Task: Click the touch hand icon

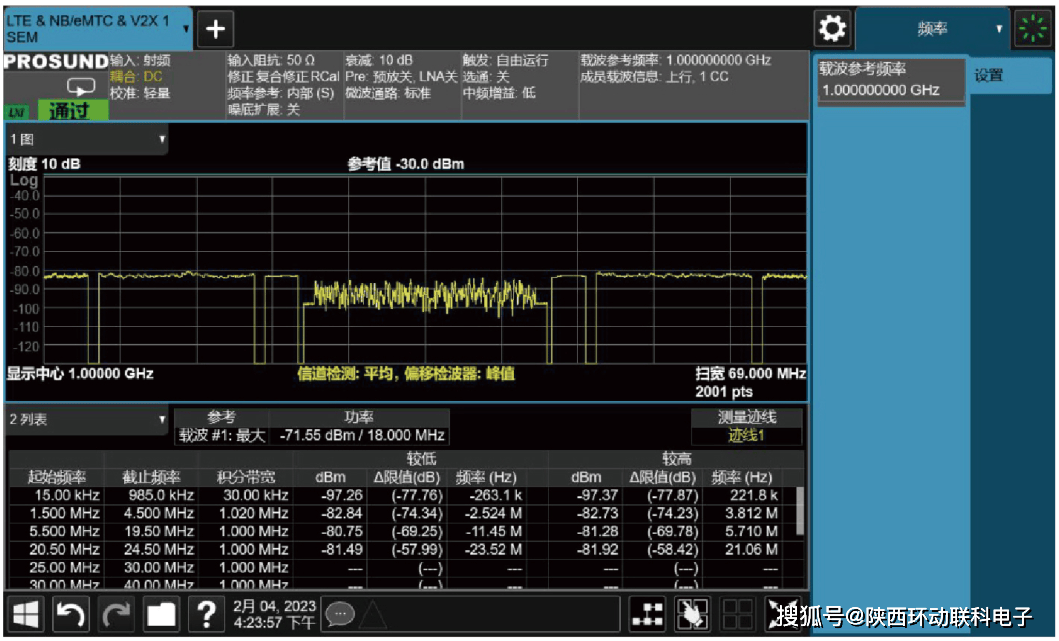Action: [693, 614]
